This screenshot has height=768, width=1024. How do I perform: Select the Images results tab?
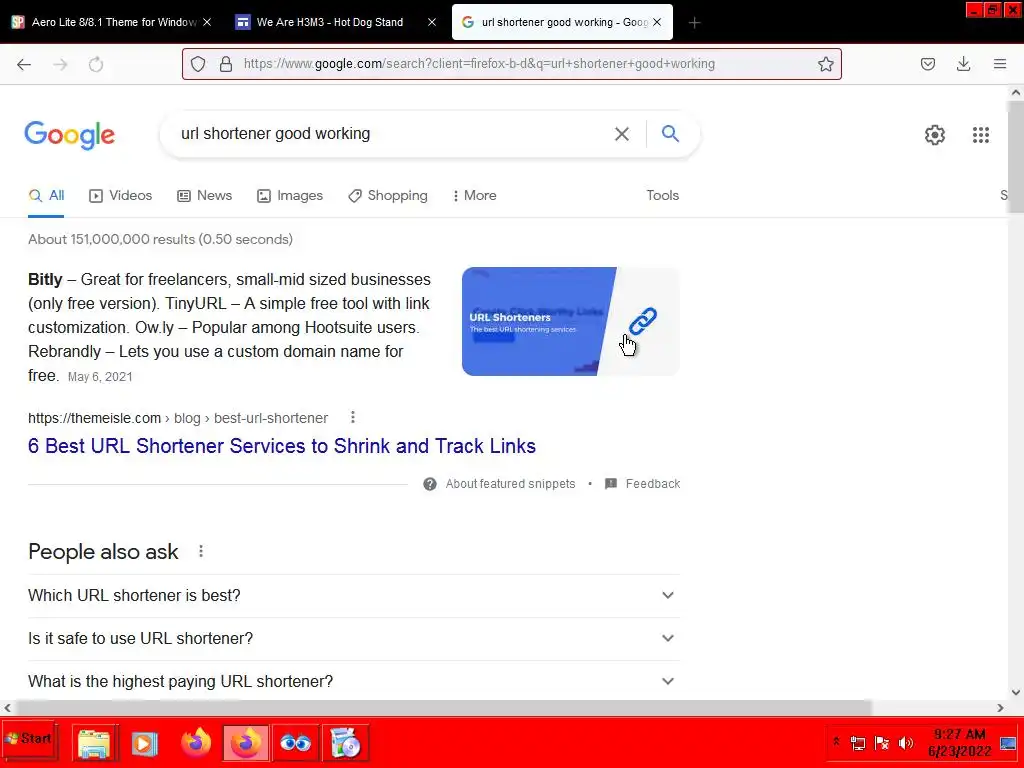(x=290, y=195)
